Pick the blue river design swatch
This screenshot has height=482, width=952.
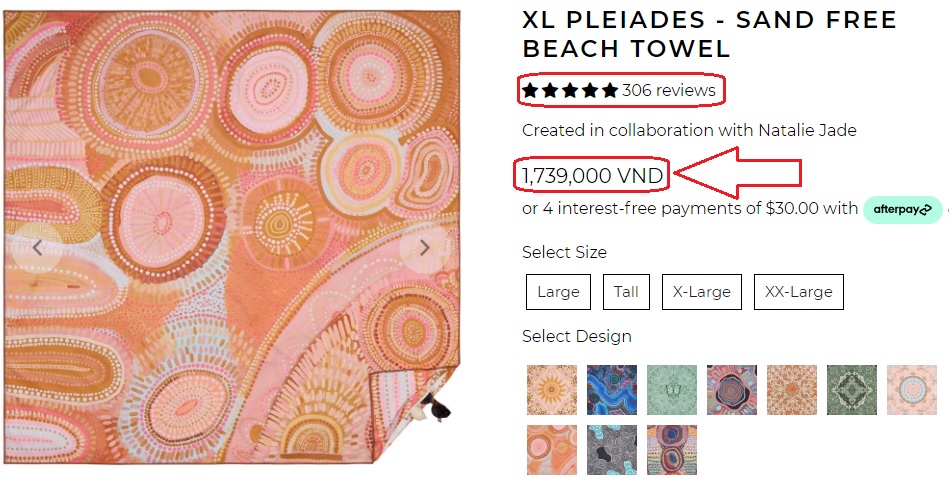(x=612, y=390)
